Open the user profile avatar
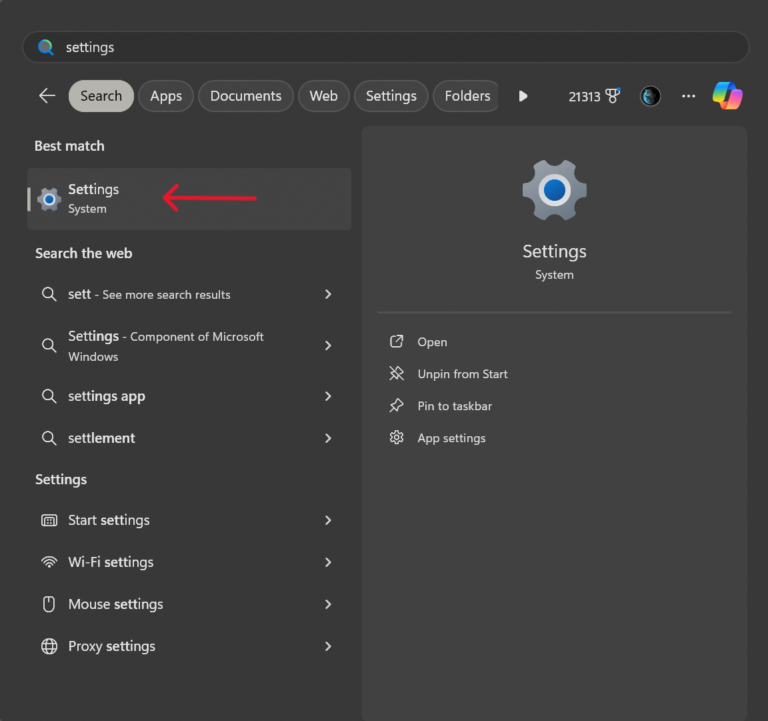This screenshot has width=768, height=721. pyautogui.click(x=650, y=96)
